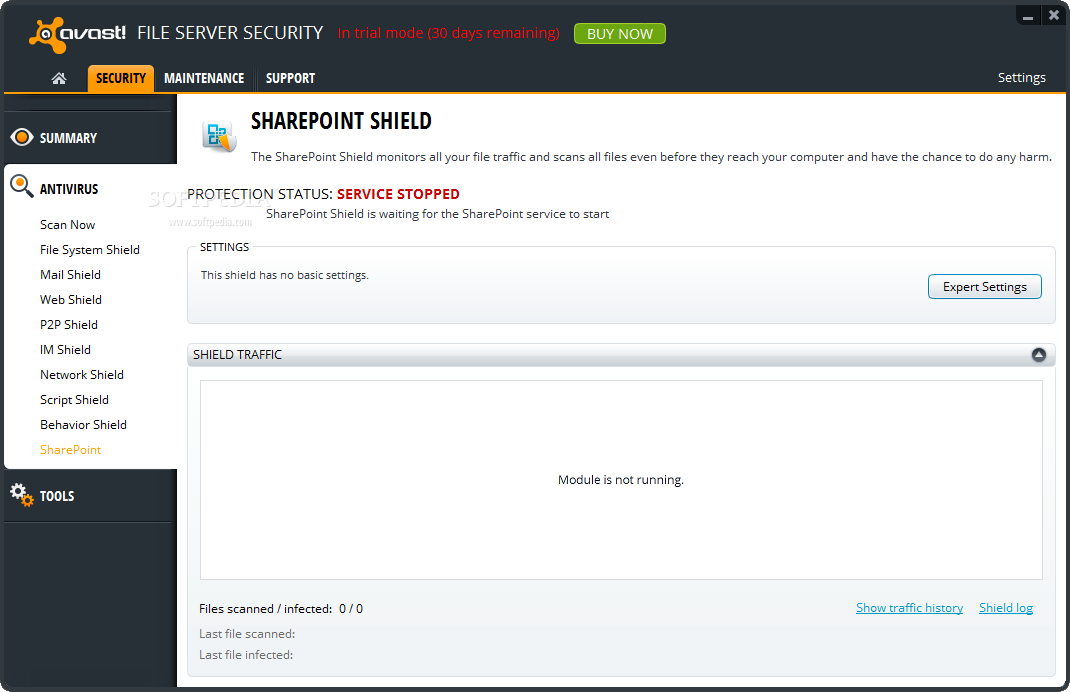The height and width of the screenshot is (692, 1070).
Task: Open Script Shield
Action: (x=74, y=400)
